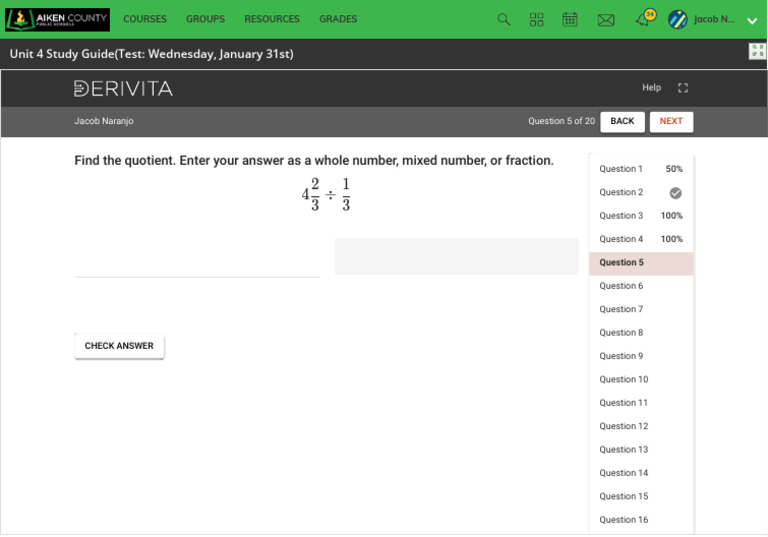
Task: Go to Question 6 in the list
Action: click(x=641, y=286)
